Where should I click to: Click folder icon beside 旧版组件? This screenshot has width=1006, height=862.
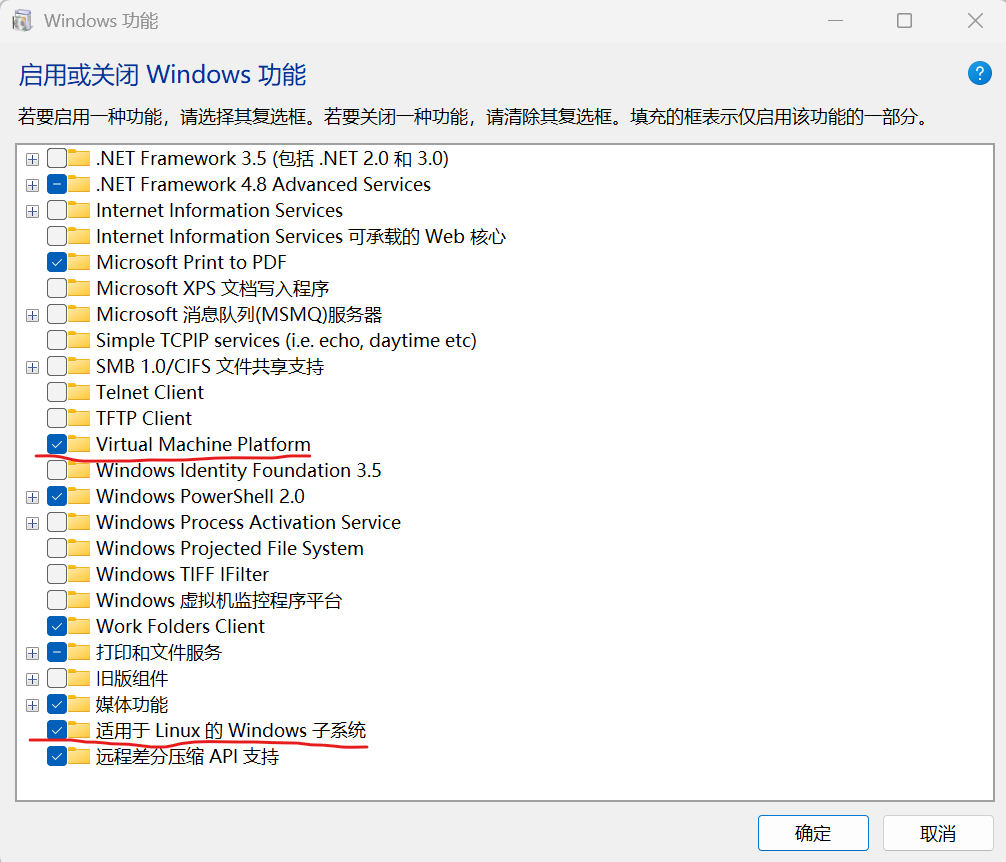coord(79,678)
